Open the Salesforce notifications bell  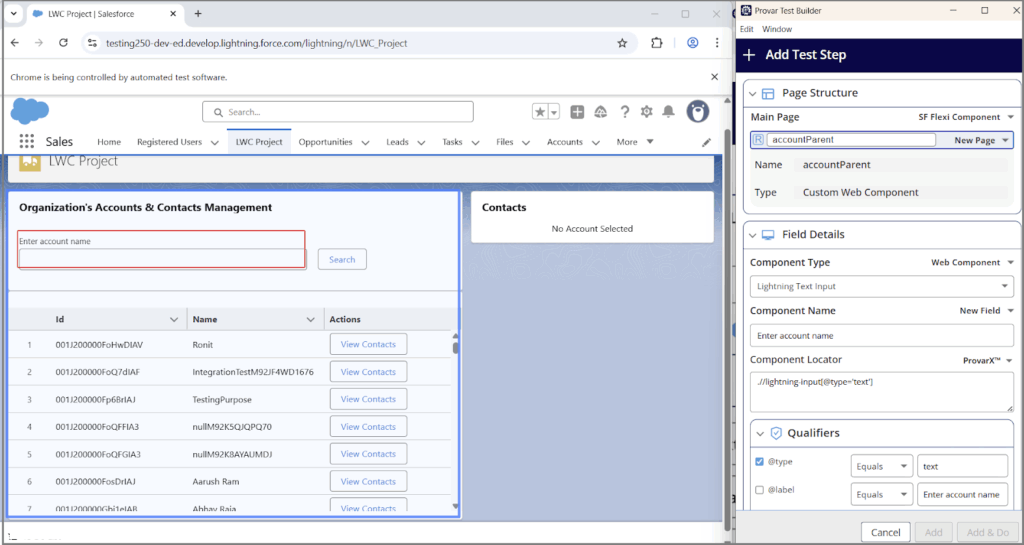(x=668, y=112)
